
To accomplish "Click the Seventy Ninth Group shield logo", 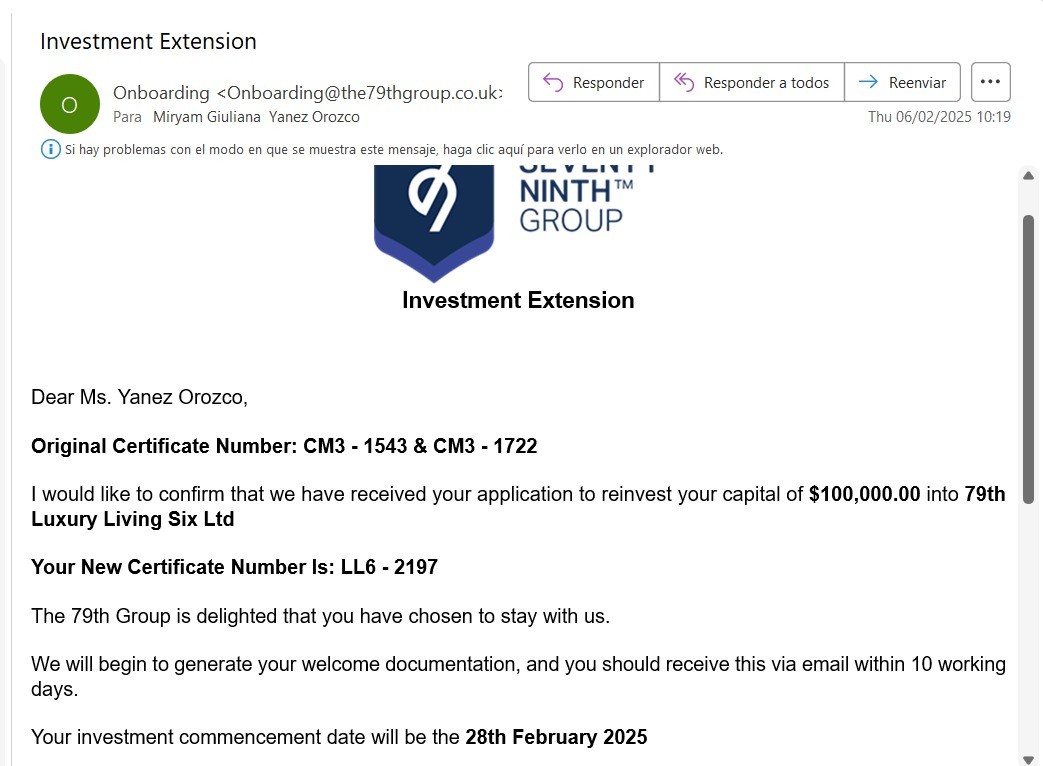I will click(434, 215).
